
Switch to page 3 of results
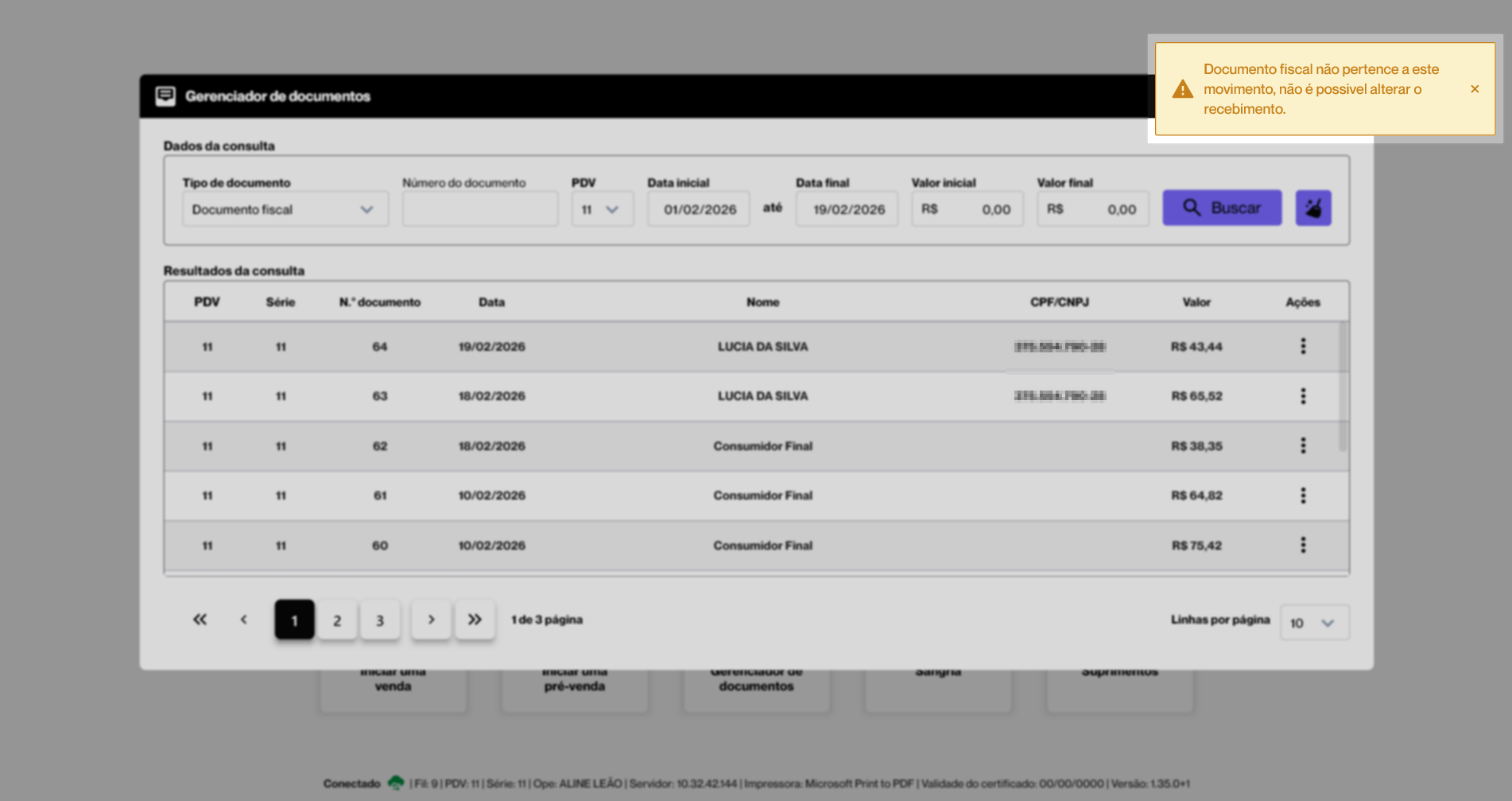(380, 620)
